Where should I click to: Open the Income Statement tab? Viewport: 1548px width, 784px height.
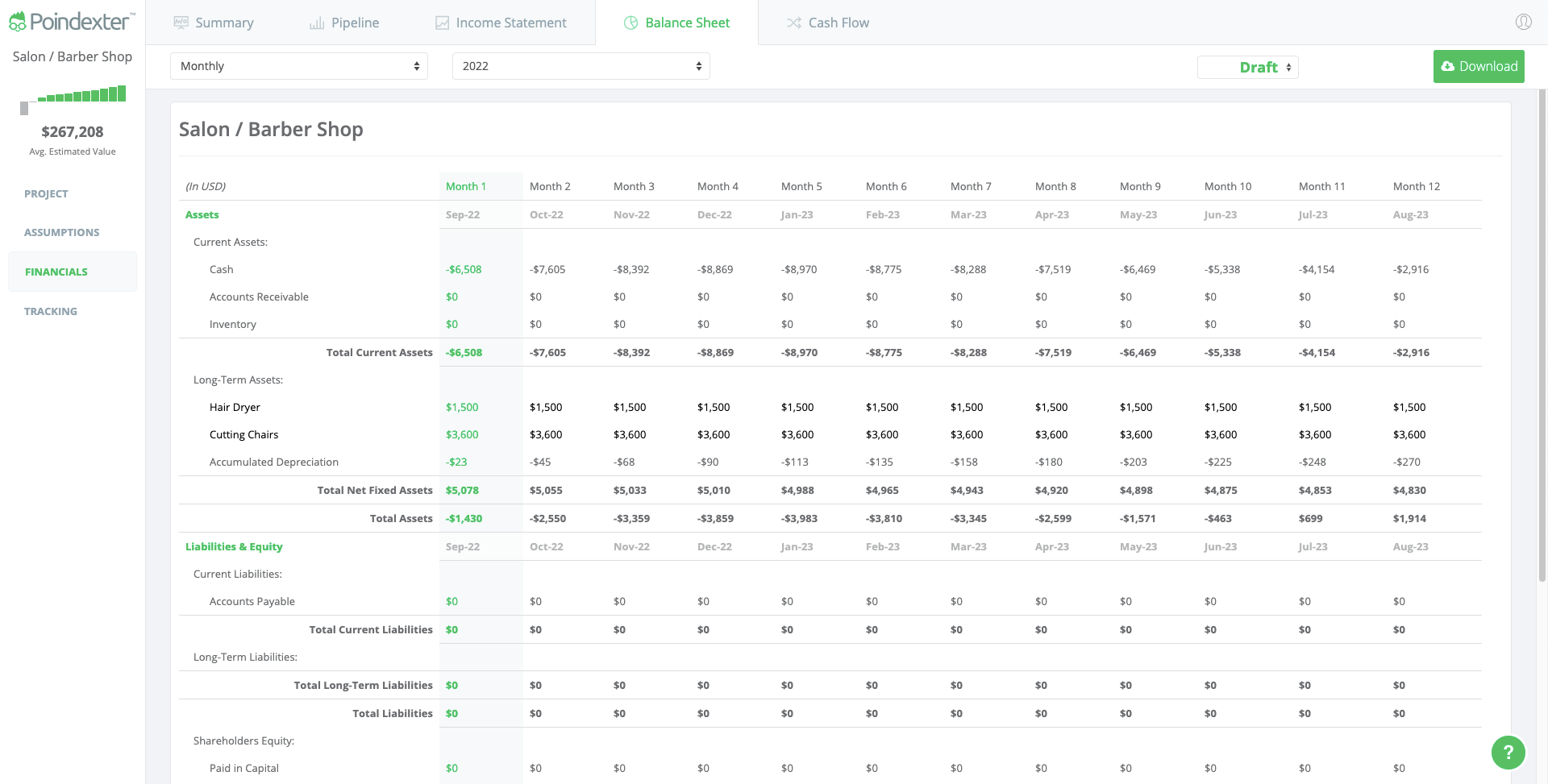[501, 23]
